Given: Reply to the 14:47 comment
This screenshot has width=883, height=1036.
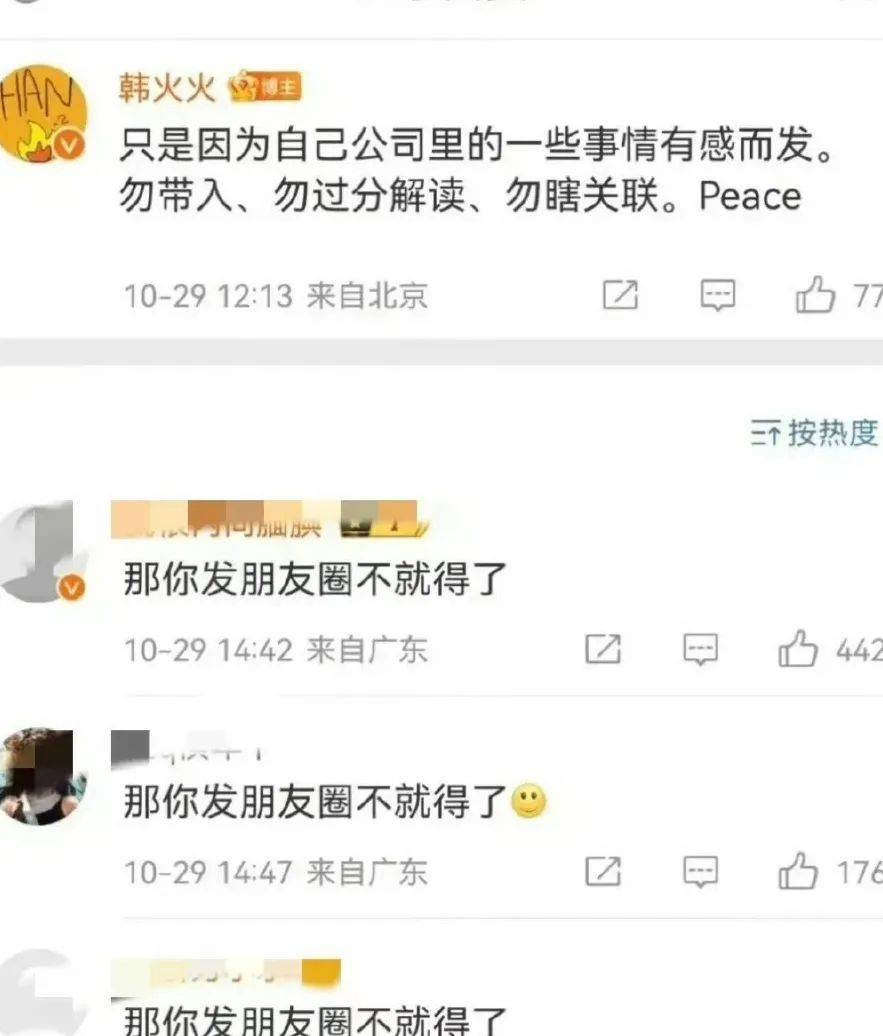Looking at the screenshot, I should 701,871.
